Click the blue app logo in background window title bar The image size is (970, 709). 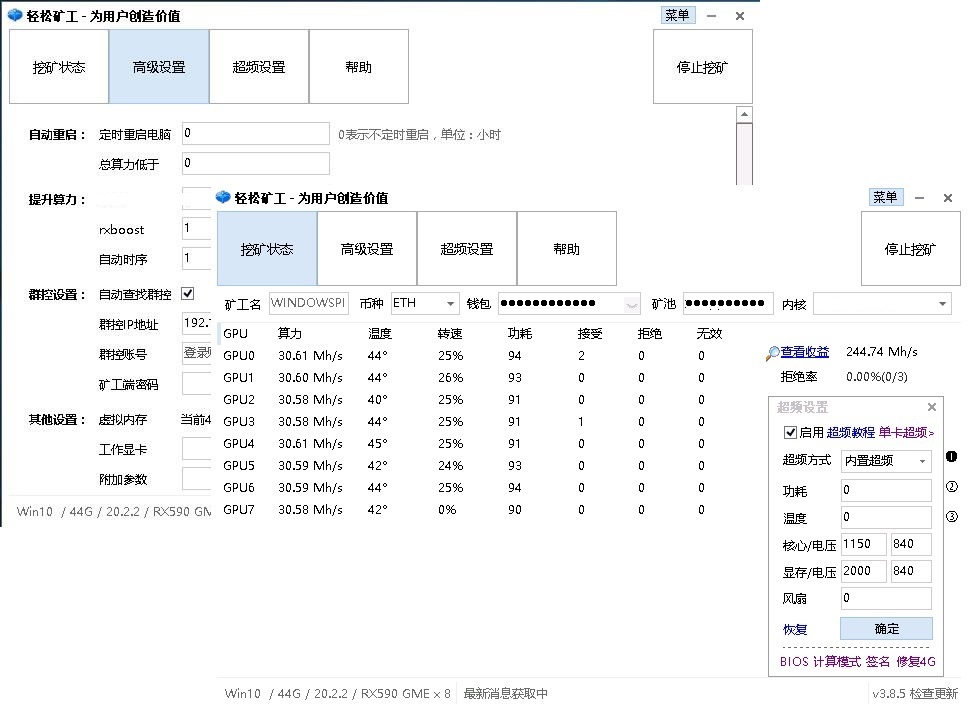[14, 16]
